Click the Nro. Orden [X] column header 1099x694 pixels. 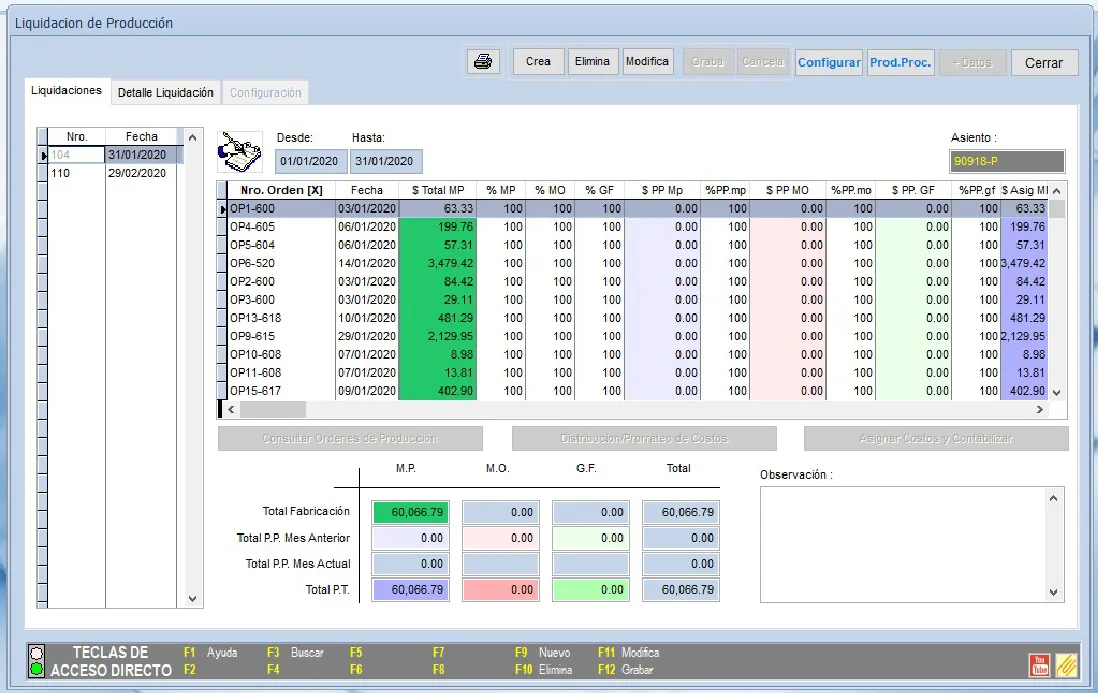coord(281,190)
